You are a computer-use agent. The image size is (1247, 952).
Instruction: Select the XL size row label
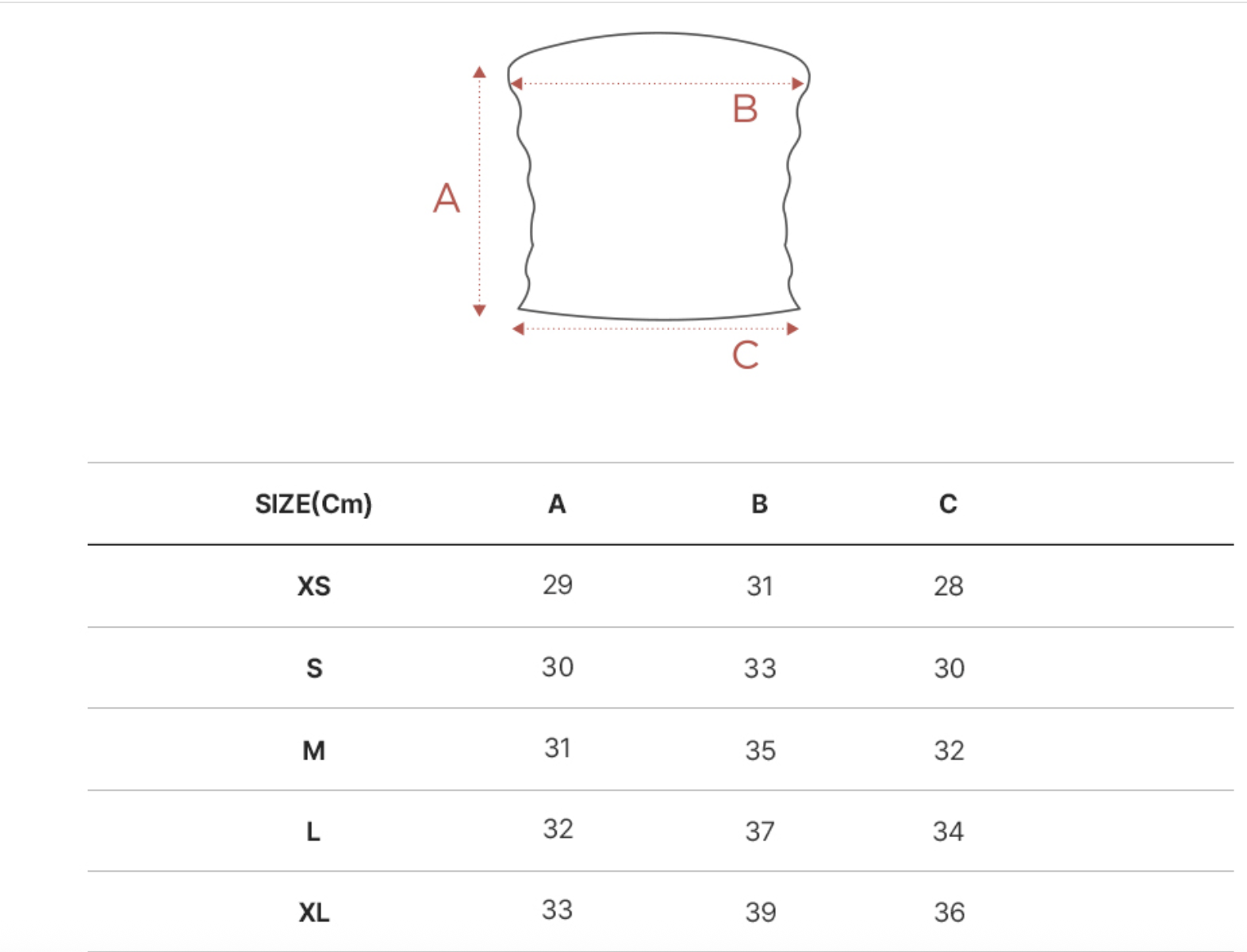point(314,913)
